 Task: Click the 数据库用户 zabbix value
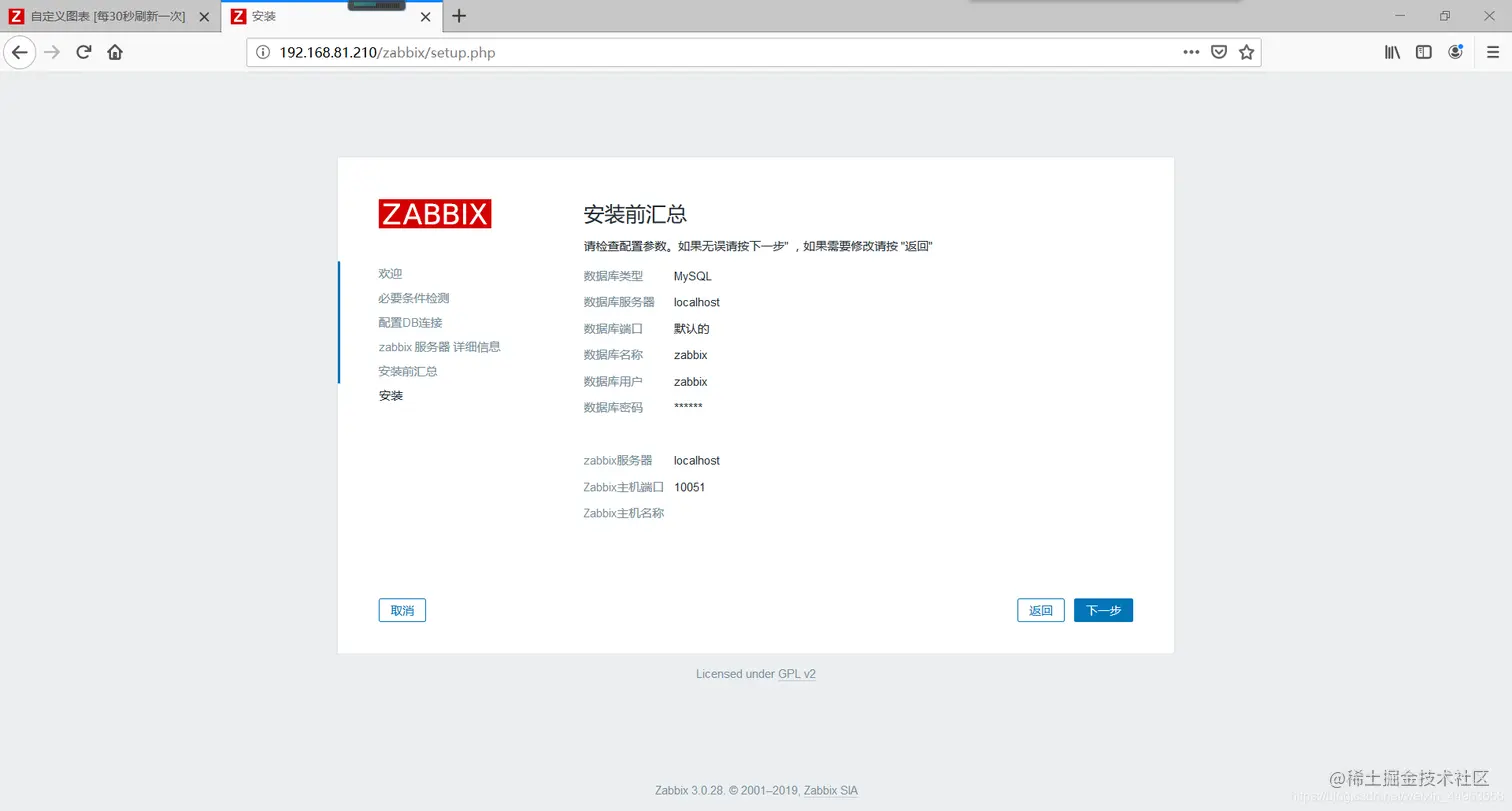tap(691, 381)
